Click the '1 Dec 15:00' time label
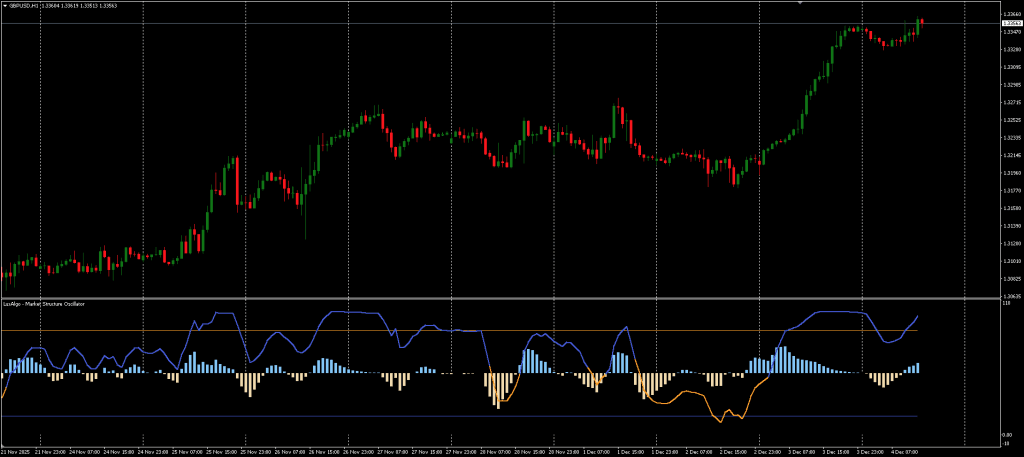The height and width of the screenshot is (457, 1024). (x=630, y=451)
